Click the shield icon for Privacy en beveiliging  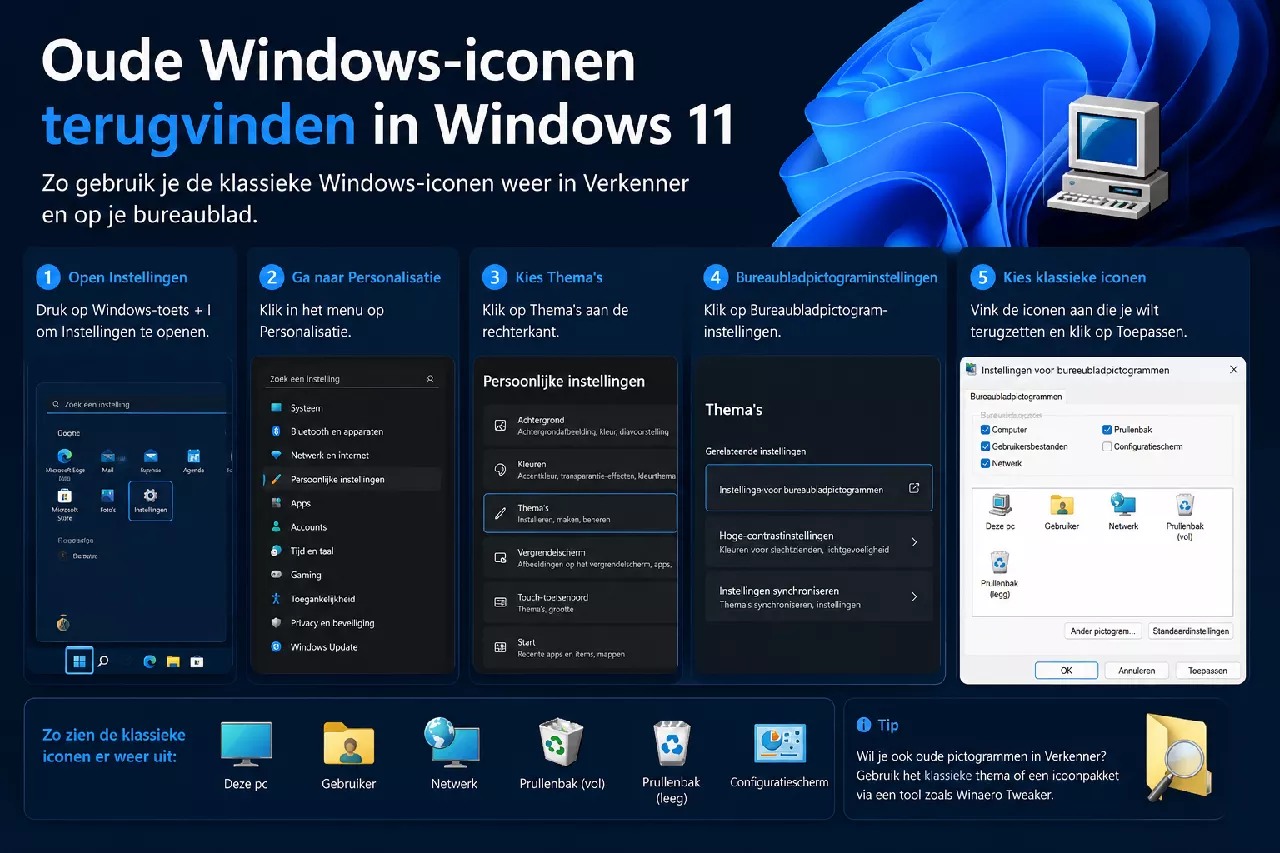click(277, 623)
